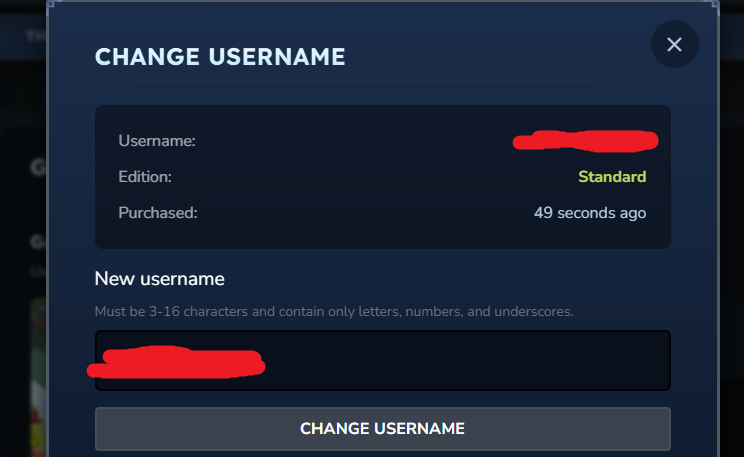744x457 pixels.
Task: Click the Edition label
Action: (x=145, y=177)
